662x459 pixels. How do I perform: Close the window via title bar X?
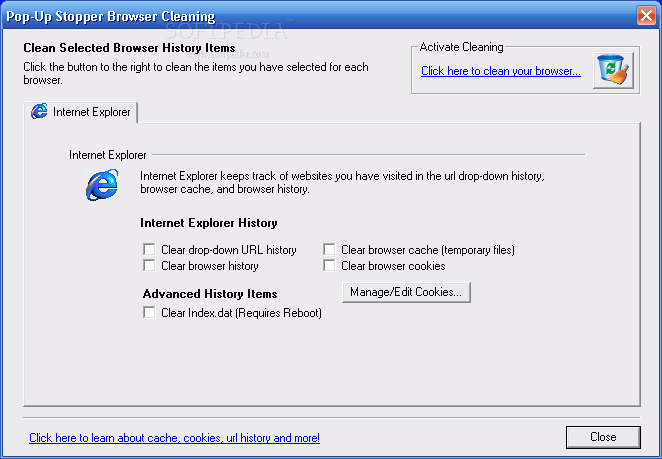646,16
